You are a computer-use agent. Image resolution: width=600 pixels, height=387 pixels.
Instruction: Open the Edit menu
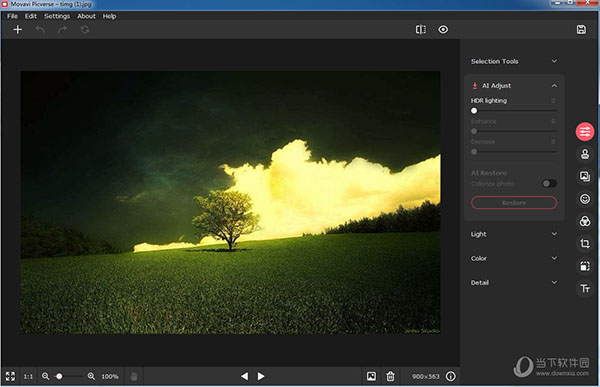[x=31, y=16]
